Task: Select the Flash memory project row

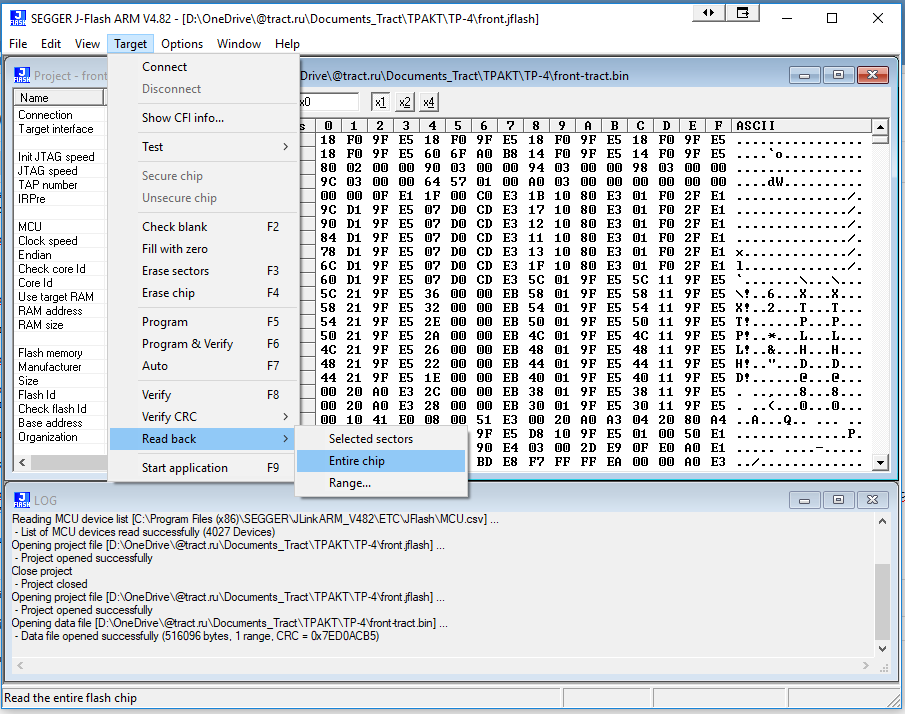Action: (x=60, y=353)
